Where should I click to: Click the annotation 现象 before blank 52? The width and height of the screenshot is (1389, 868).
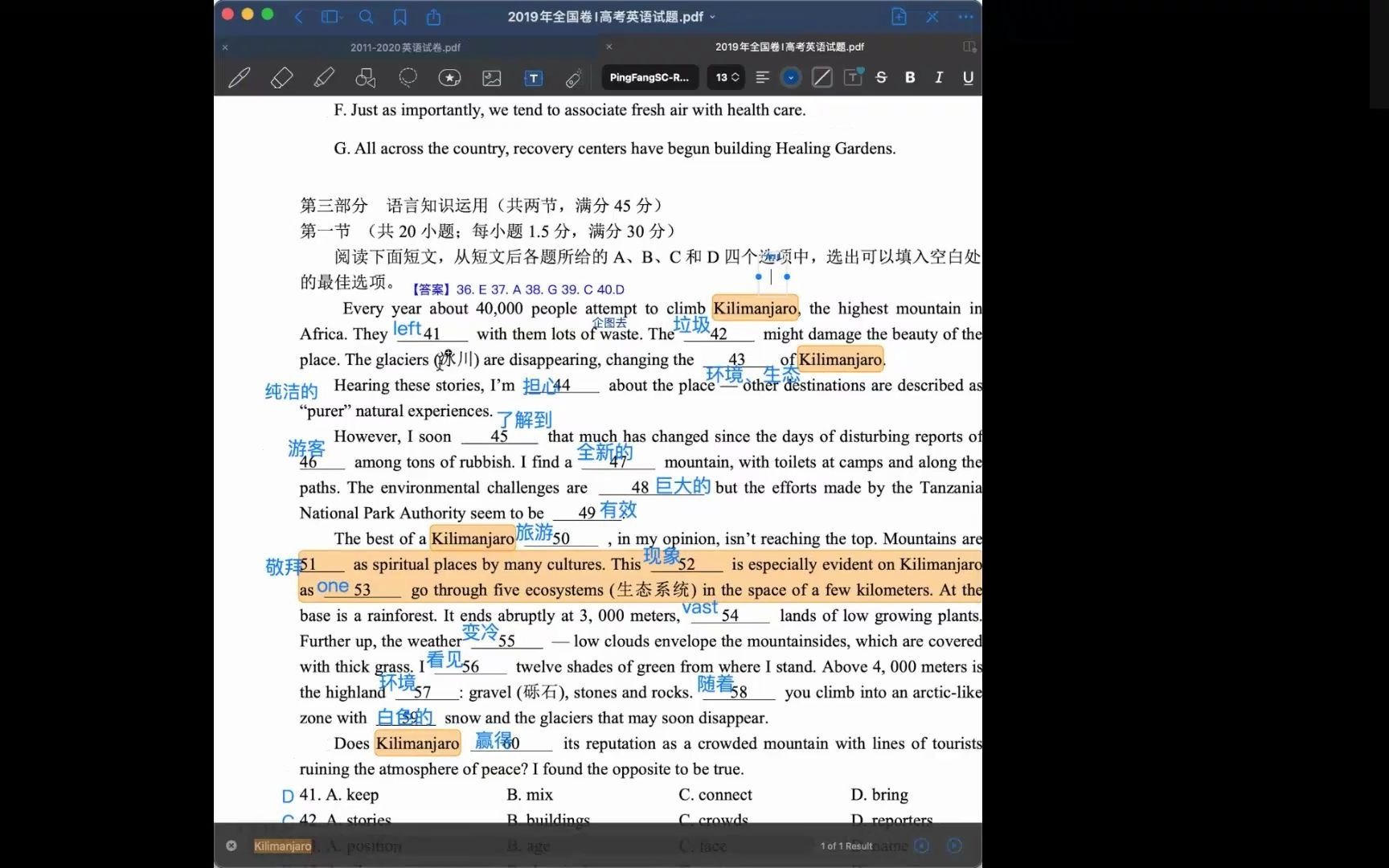click(x=662, y=555)
